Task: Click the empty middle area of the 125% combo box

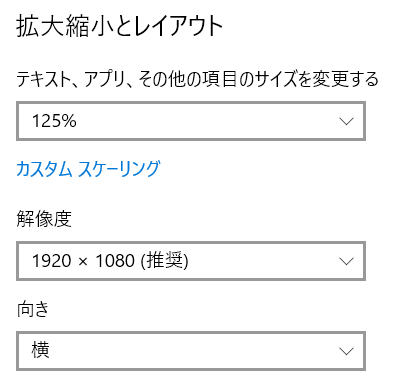Action: pyautogui.click(x=207, y=121)
